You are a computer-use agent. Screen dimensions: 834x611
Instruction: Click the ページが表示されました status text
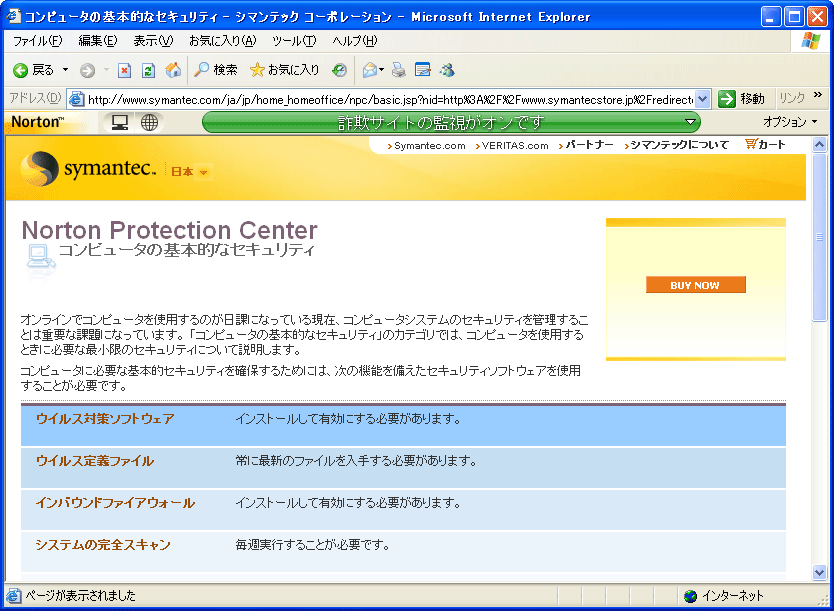click(80, 596)
